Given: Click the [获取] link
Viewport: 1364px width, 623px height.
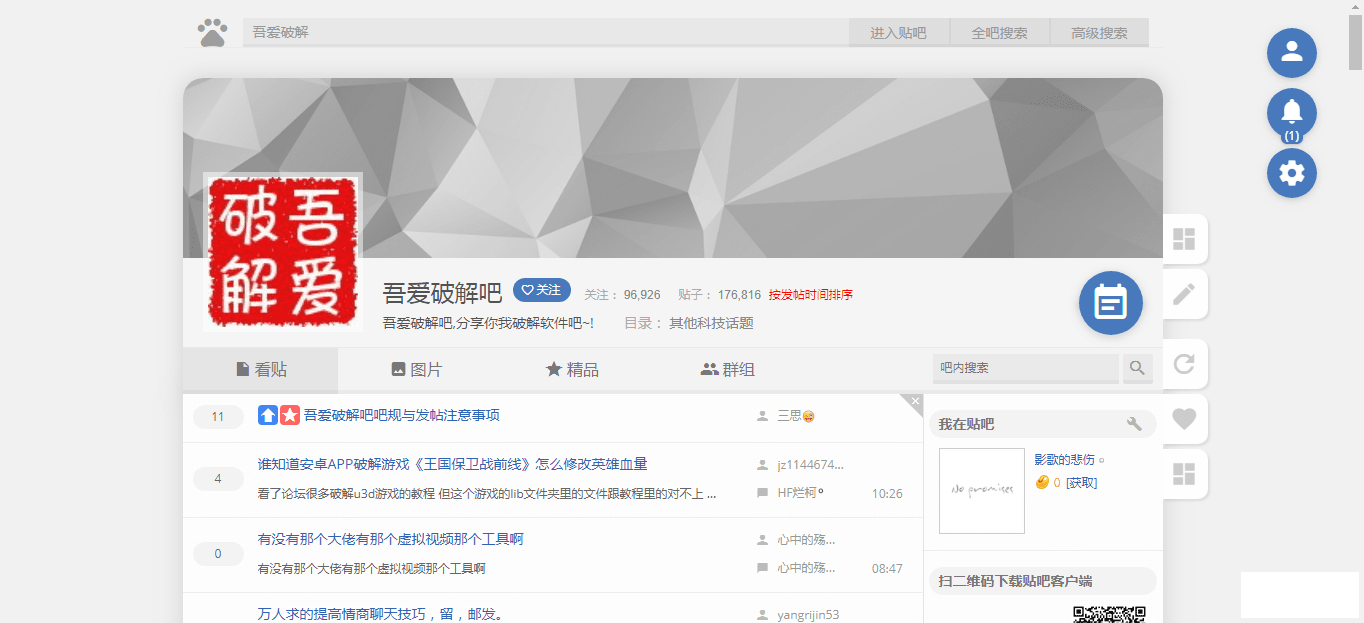Looking at the screenshot, I should point(1081,483).
